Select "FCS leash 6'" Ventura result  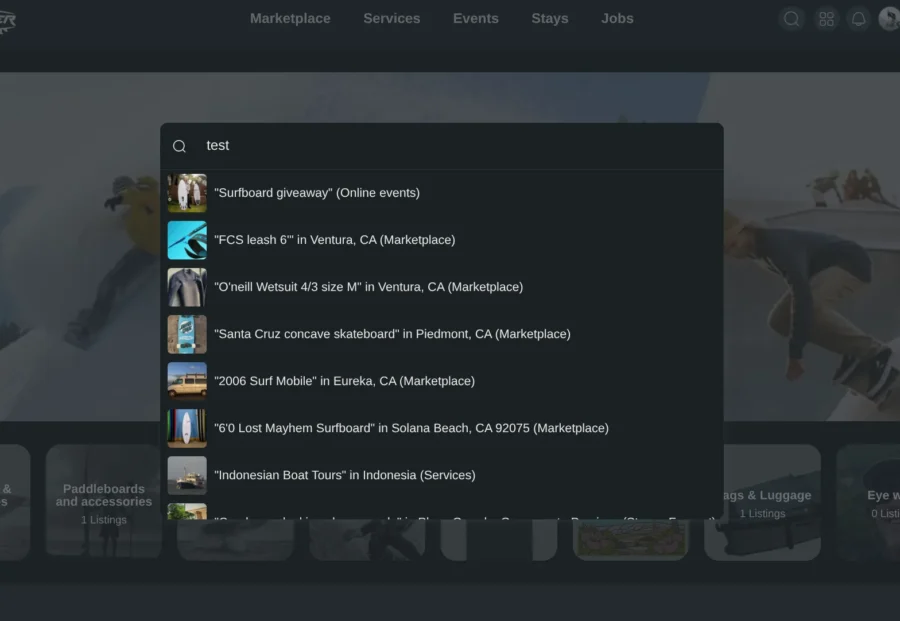(x=442, y=240)
